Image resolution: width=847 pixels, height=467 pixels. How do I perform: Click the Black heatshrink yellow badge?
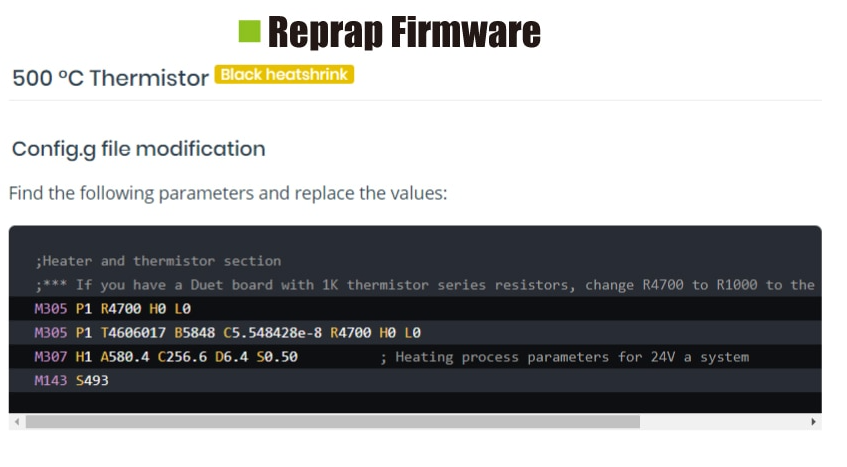(x=284, y=75)
